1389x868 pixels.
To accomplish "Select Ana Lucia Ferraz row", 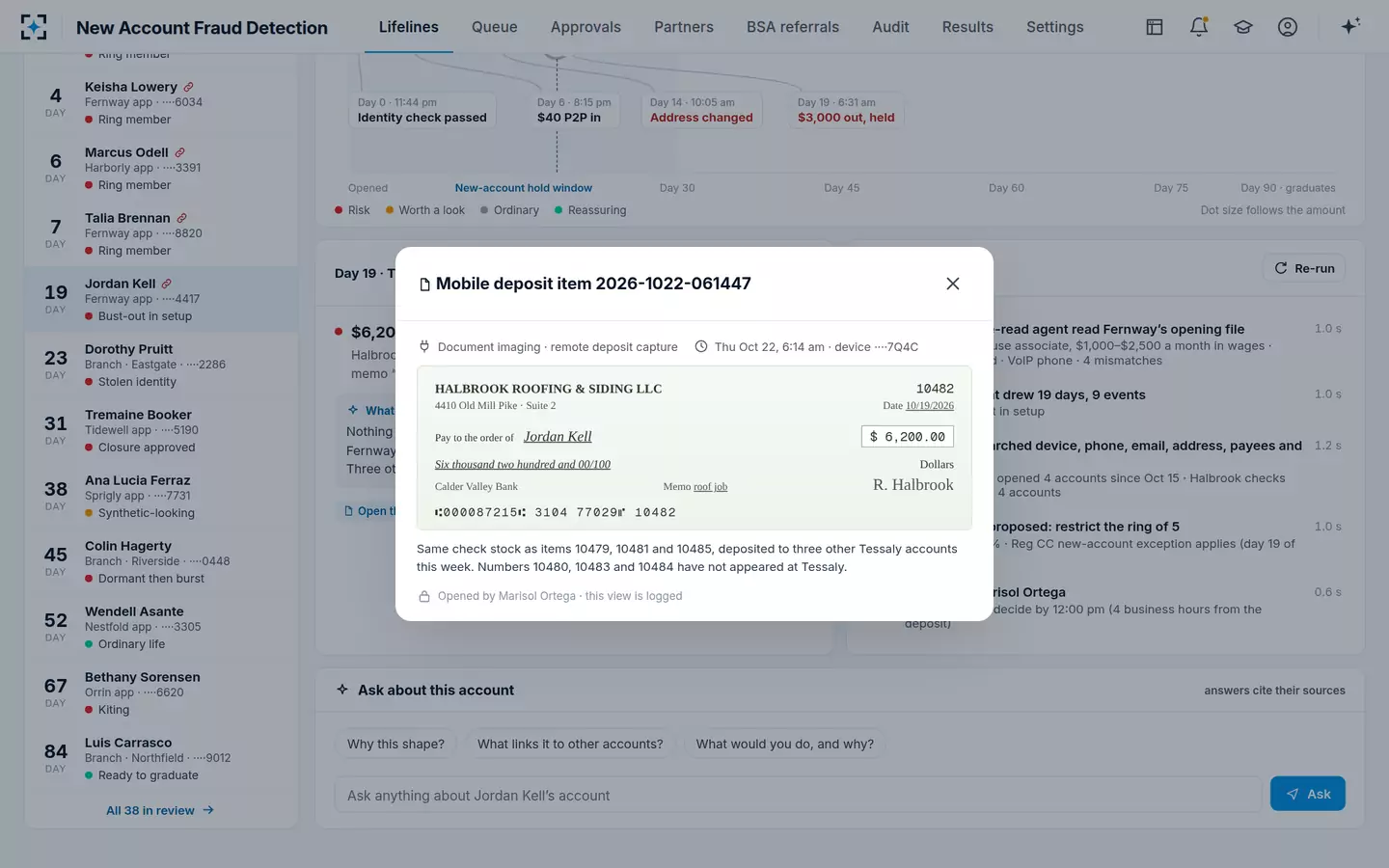I will coord(161,496).
